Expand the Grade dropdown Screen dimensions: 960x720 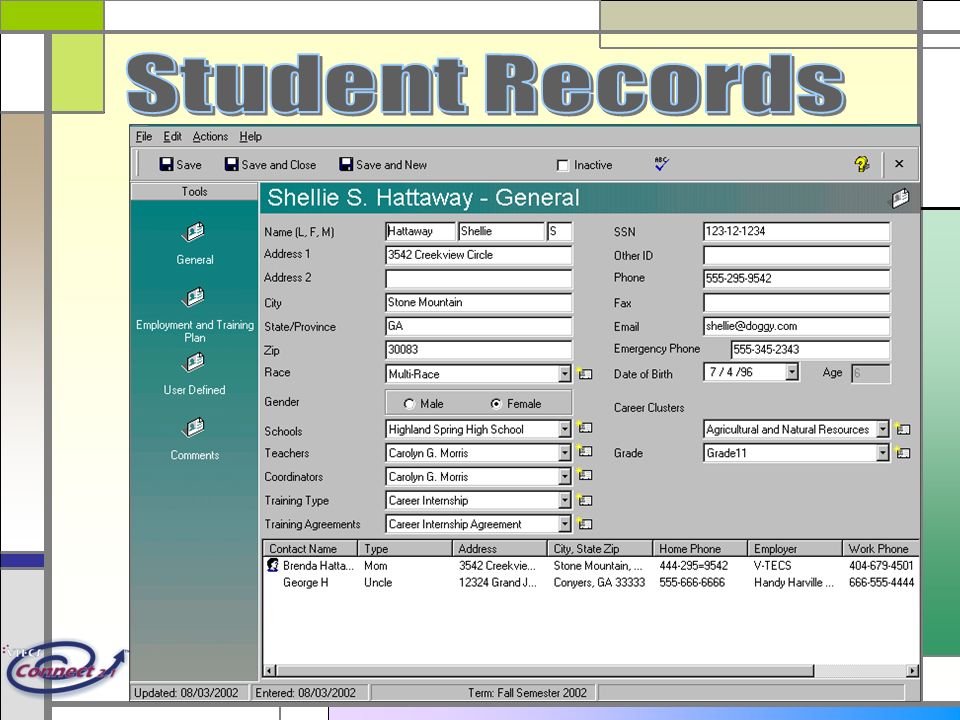(x=882, y=453)
